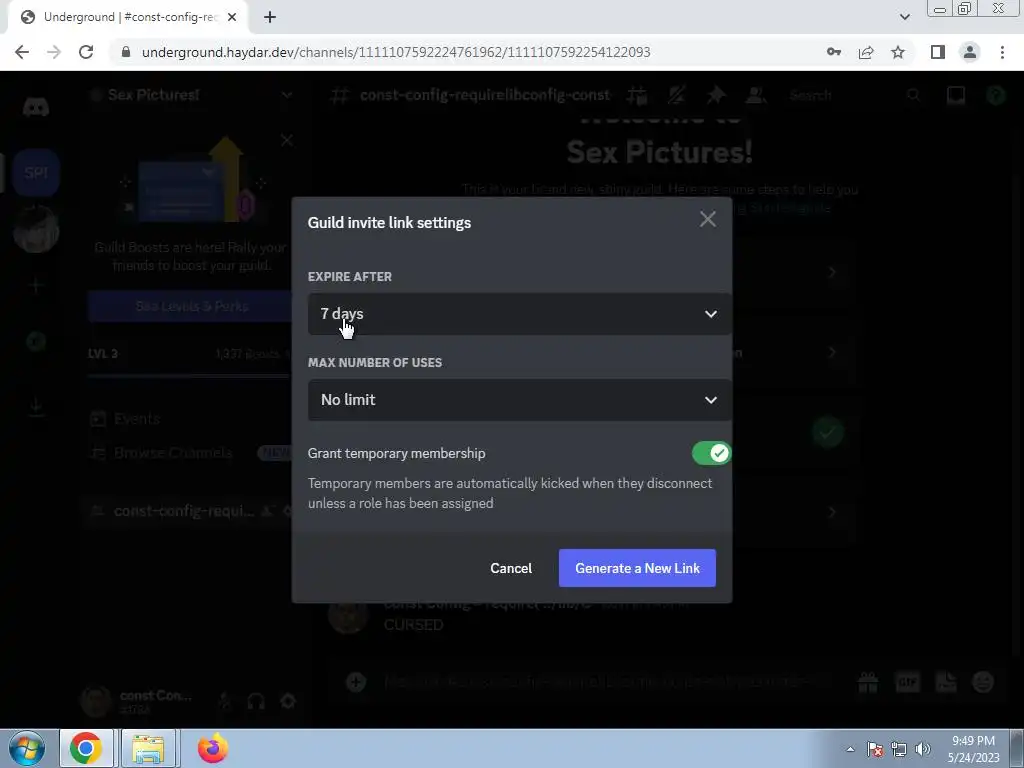Viewport: 1024px width, 768px height.
Task: Close the Underground tab
Action: coord(232,18)
